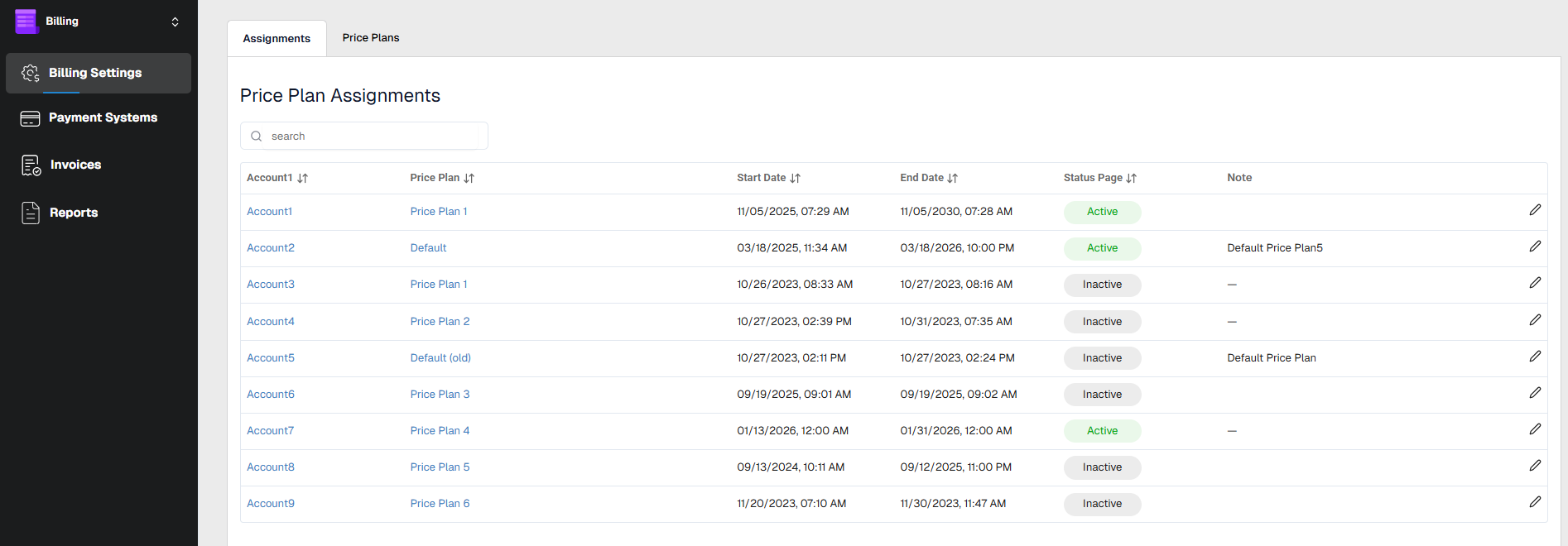Click into the search input field
The height and width of the screenshot is (546, 1568).
pos(373,136)
